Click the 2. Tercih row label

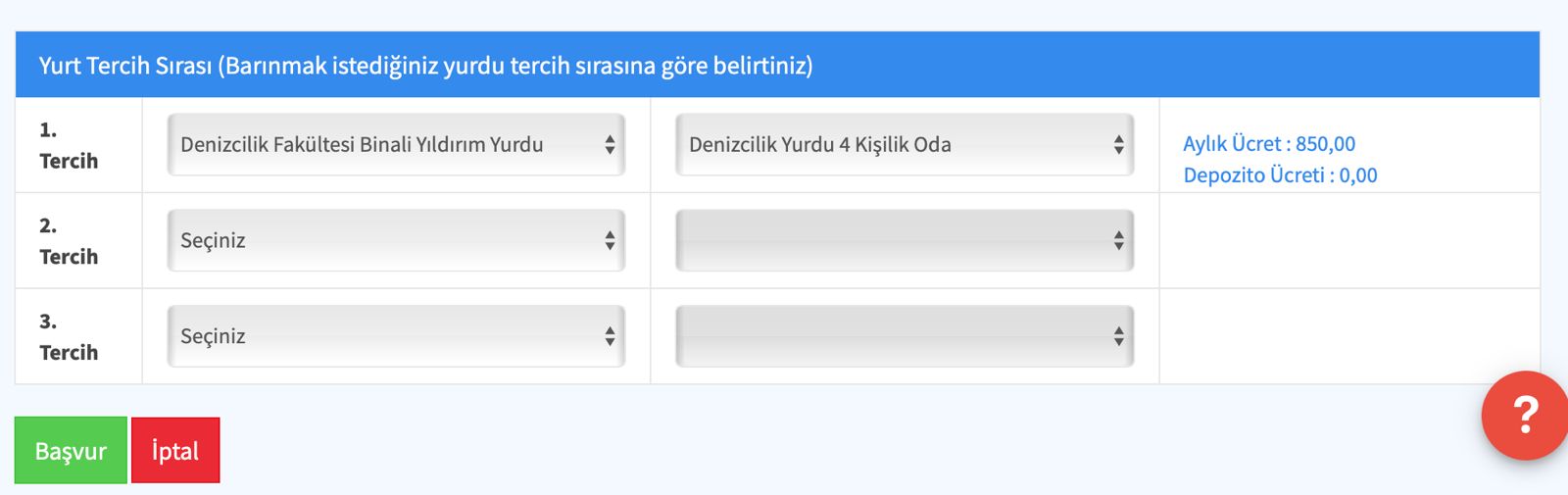[x=69, y=241]
